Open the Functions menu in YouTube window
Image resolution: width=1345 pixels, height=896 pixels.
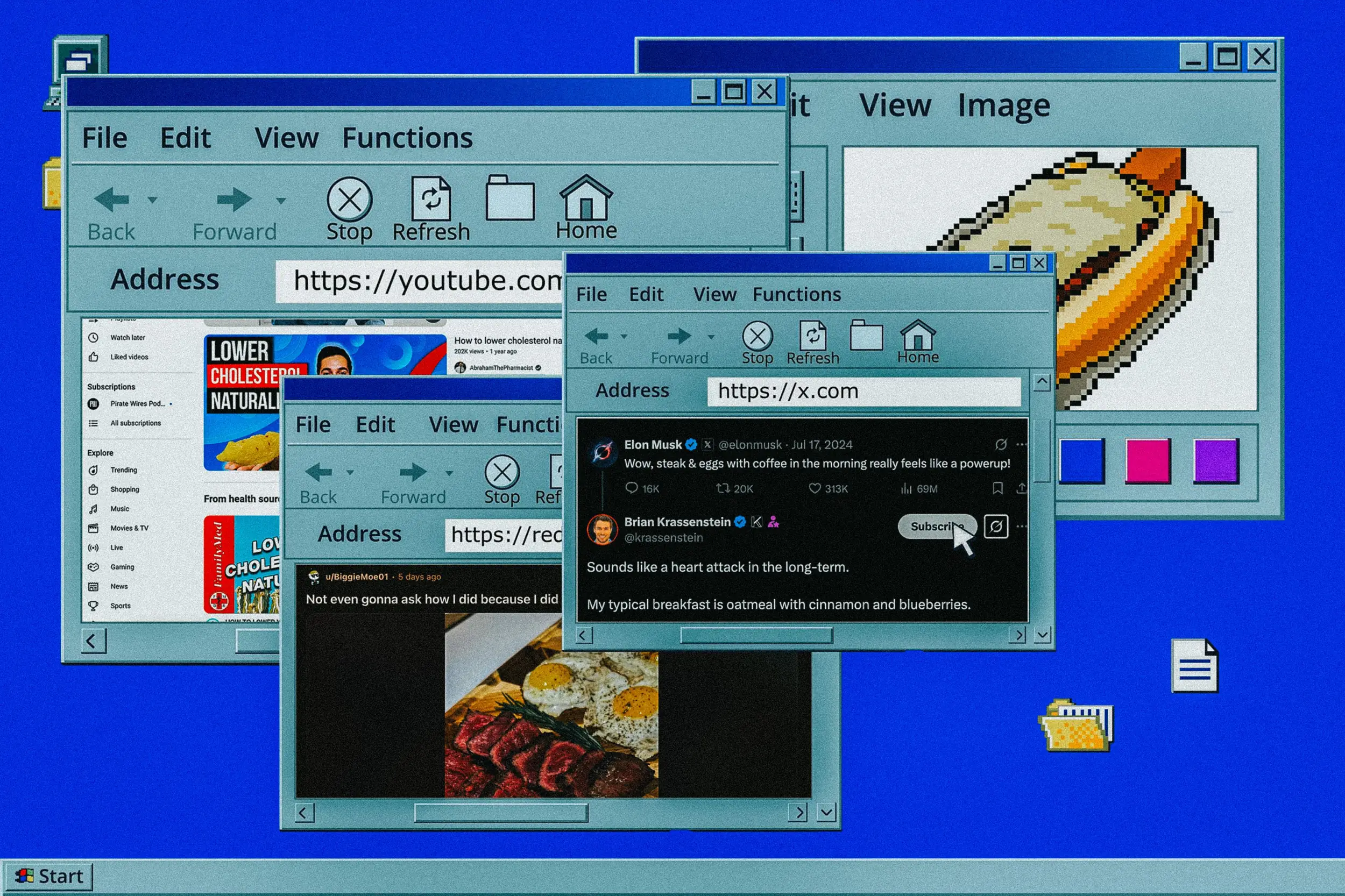407,138
